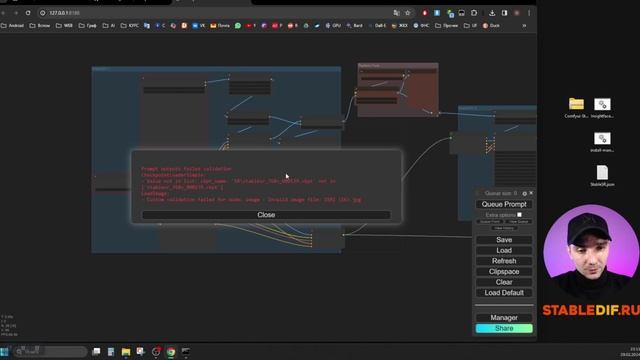Click the Load button
Image resolution: width=640 pixels, height=360 pixels.
point(504,251)
